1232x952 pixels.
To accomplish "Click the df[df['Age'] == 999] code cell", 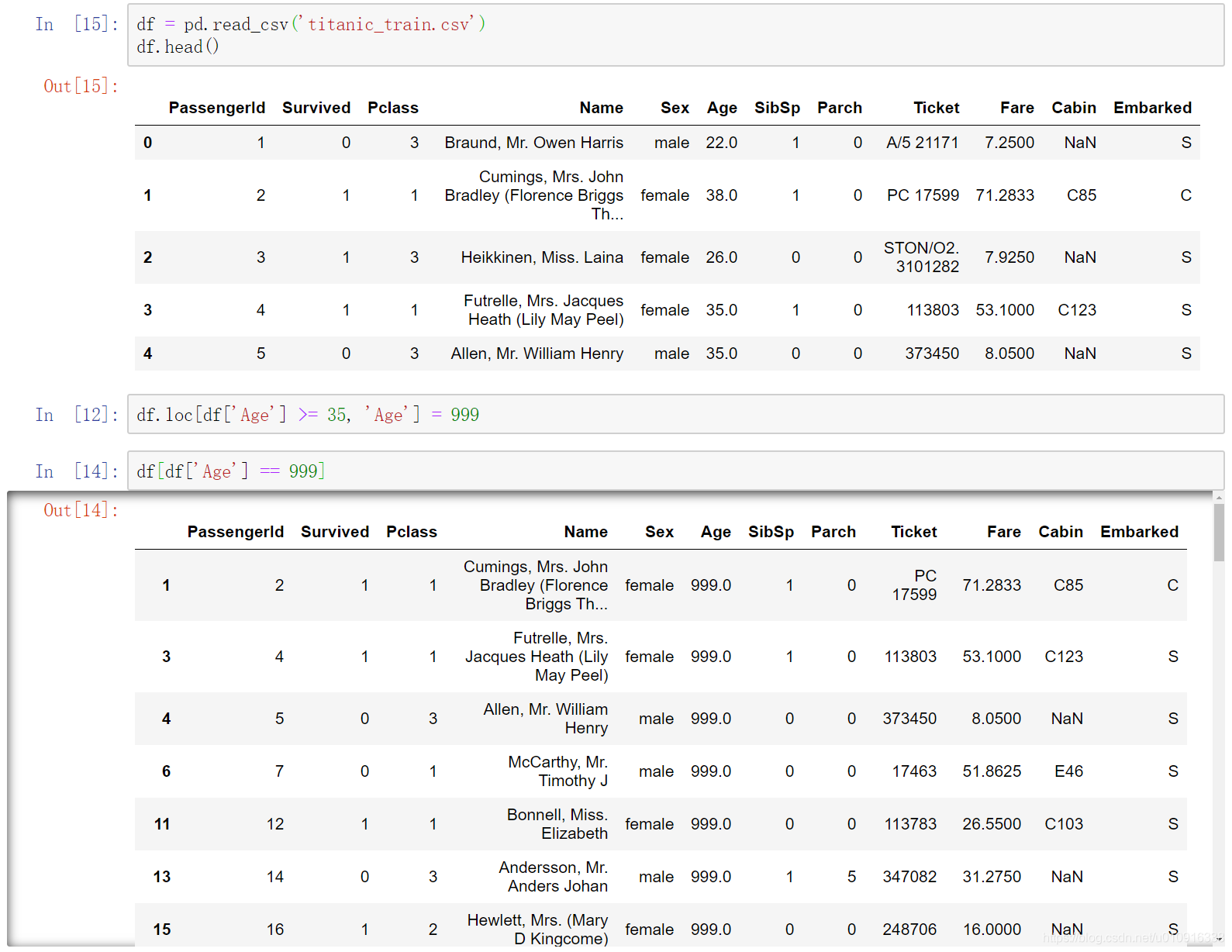I will [675, 471].
